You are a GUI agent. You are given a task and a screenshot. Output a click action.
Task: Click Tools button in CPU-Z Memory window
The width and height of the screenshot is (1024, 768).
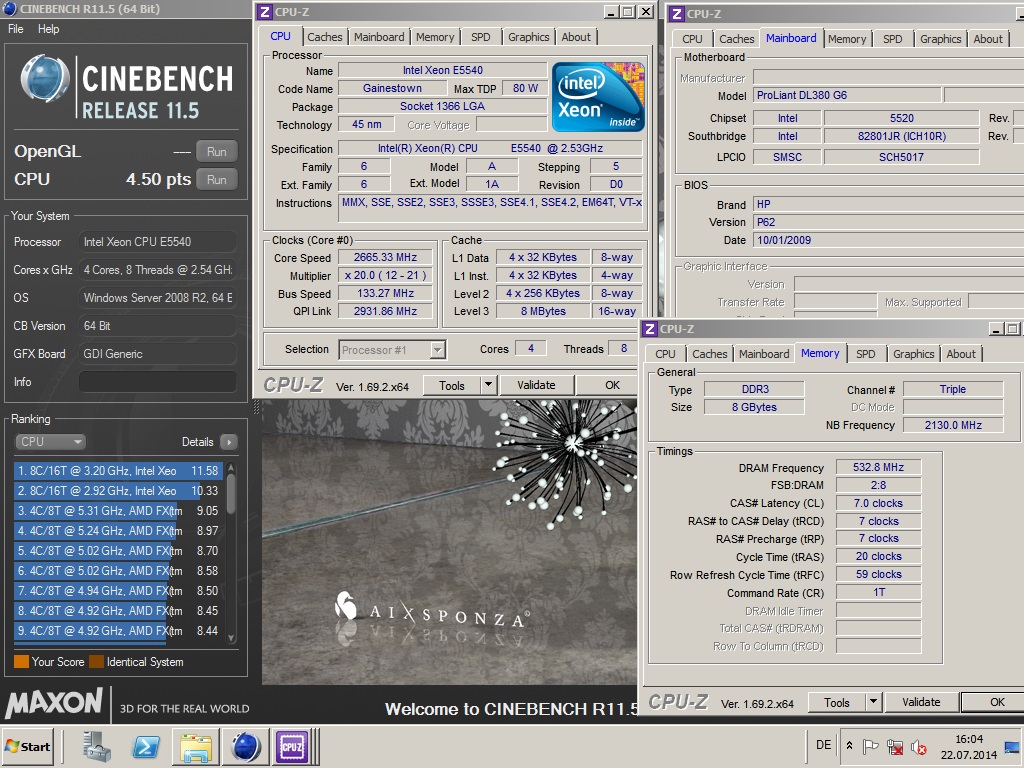coord(837,702)
